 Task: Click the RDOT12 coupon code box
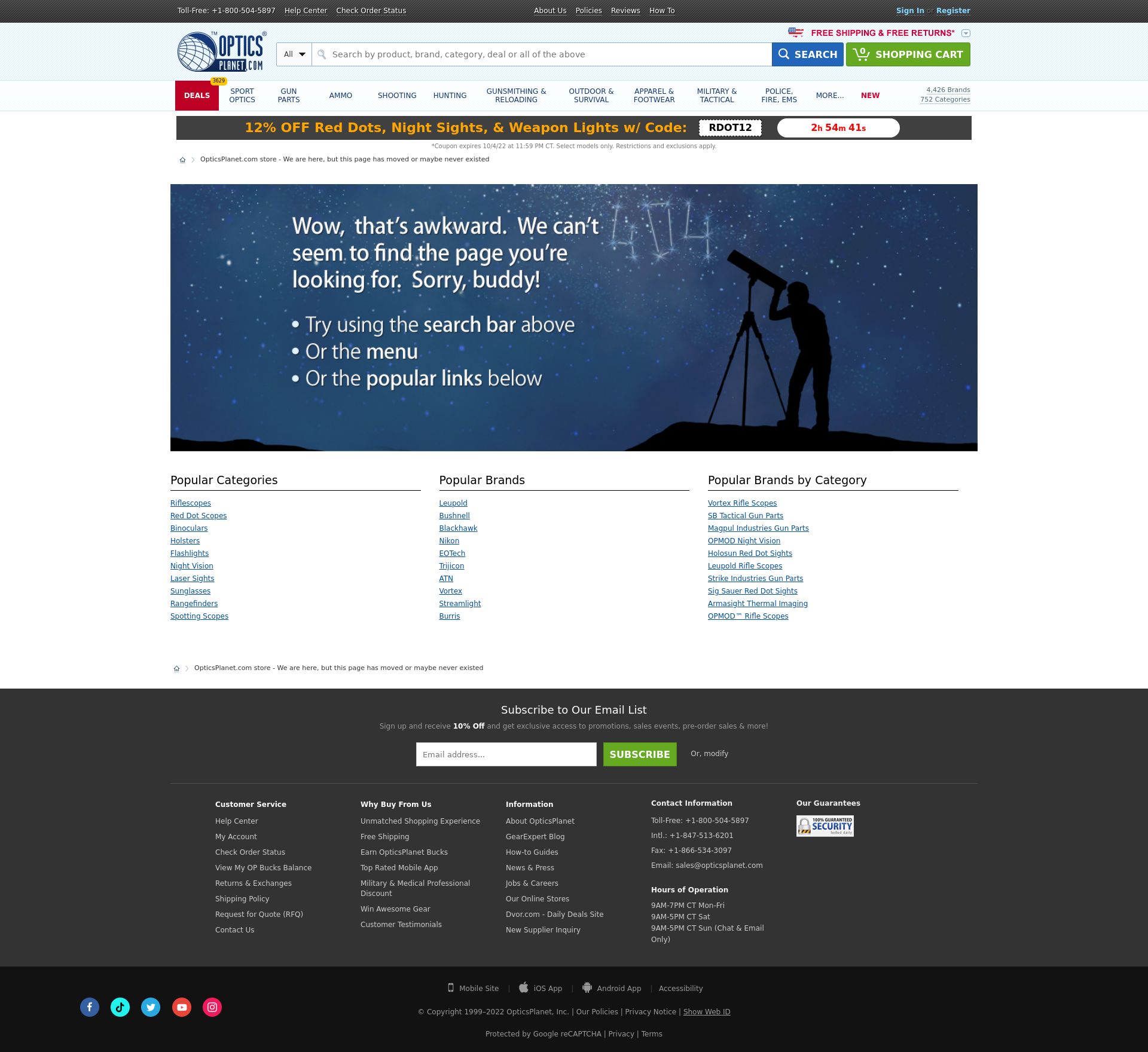click(730, 128)
